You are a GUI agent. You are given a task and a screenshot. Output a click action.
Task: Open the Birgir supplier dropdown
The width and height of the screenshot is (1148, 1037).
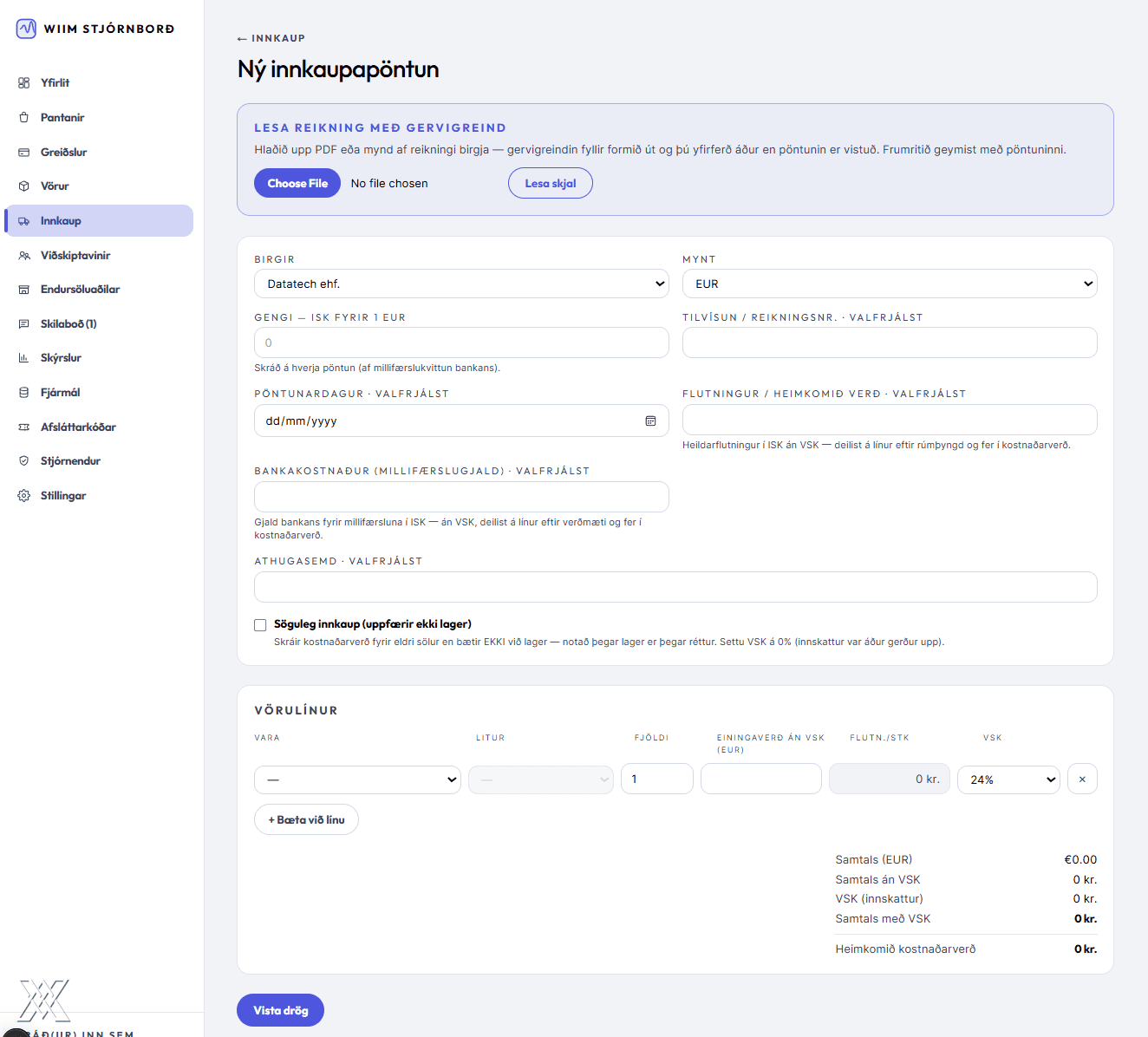coord(461,284)
